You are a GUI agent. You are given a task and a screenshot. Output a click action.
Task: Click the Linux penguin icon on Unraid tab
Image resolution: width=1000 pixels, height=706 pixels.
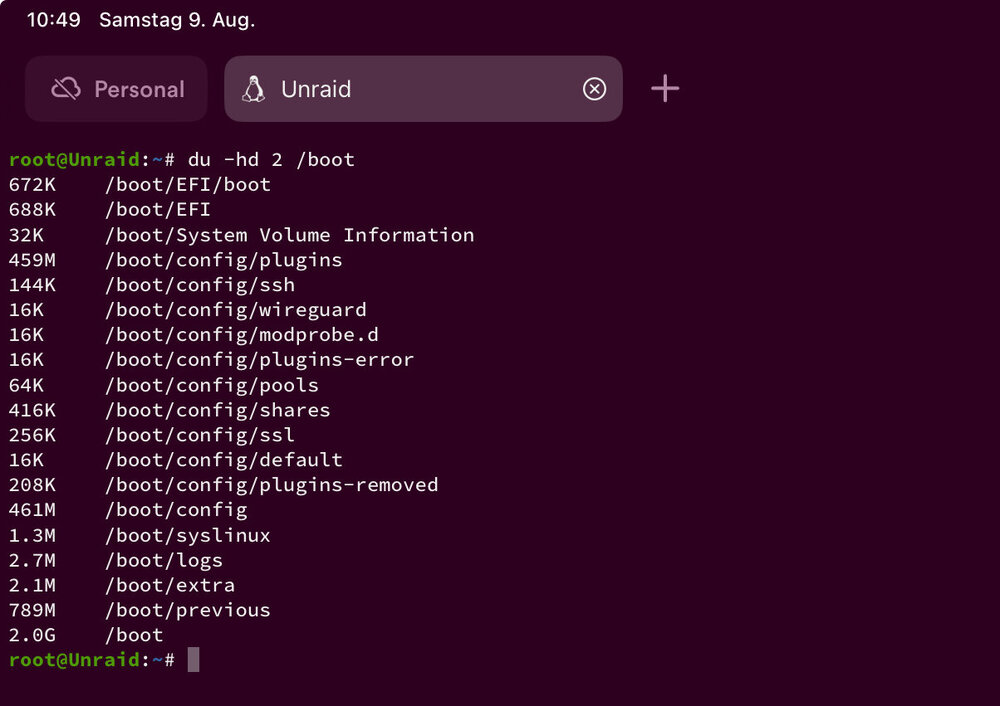point(254,89)
